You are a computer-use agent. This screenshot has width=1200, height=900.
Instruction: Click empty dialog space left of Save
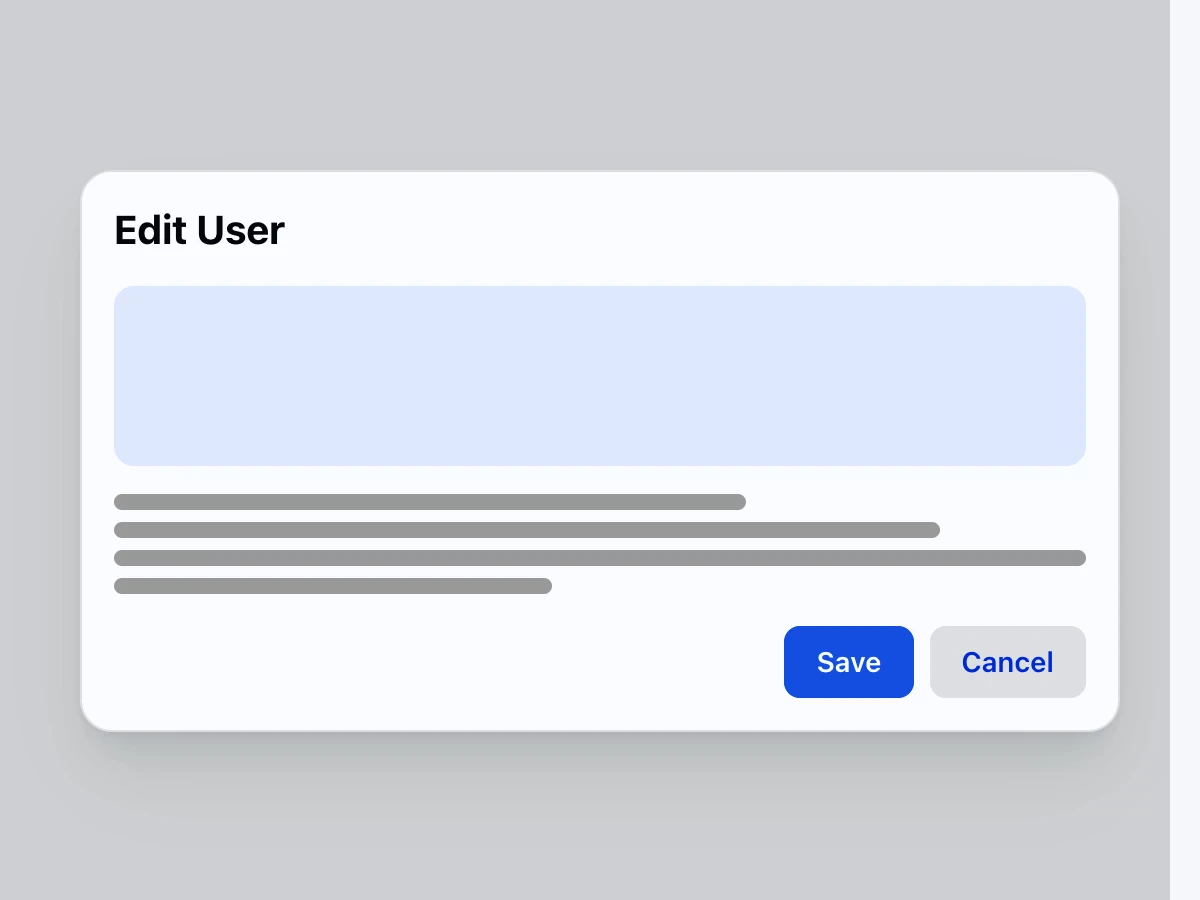click(x=450, y=662)
